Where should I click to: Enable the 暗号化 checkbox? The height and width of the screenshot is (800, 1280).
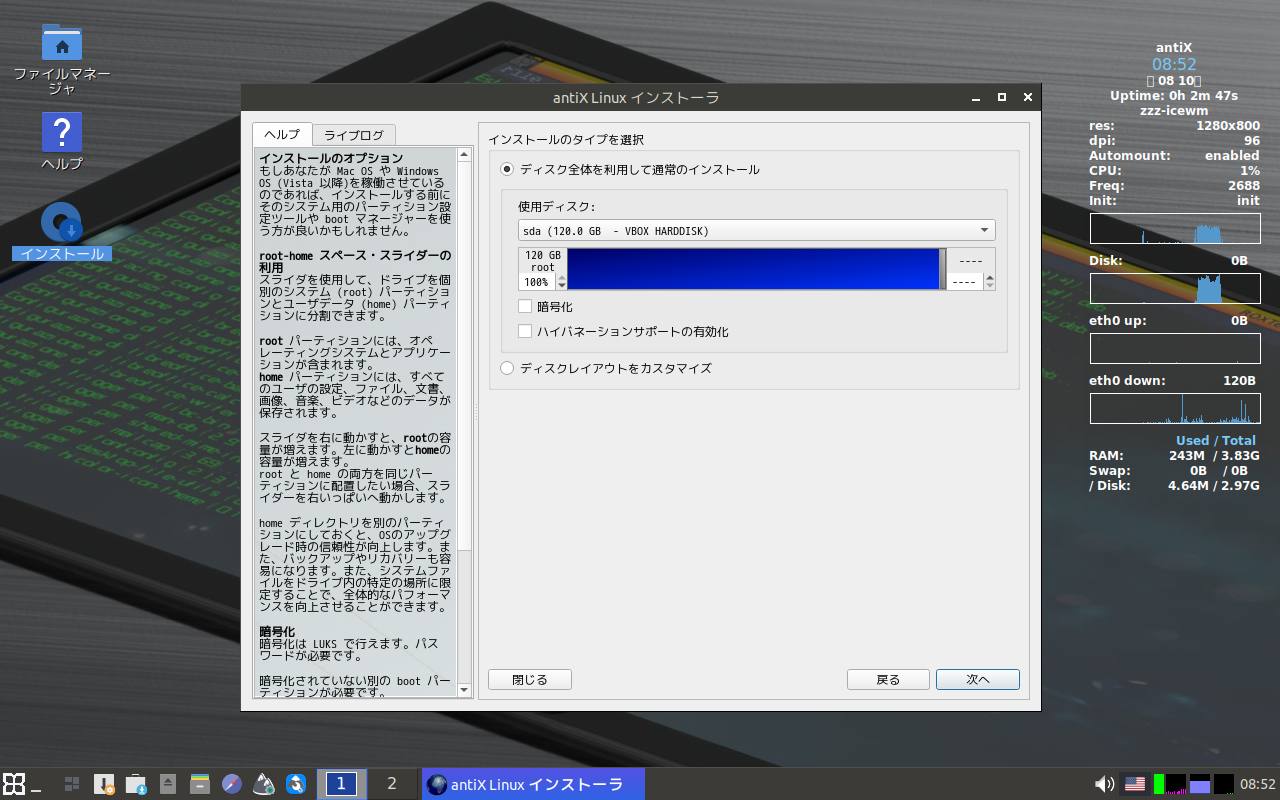[525, 307]
